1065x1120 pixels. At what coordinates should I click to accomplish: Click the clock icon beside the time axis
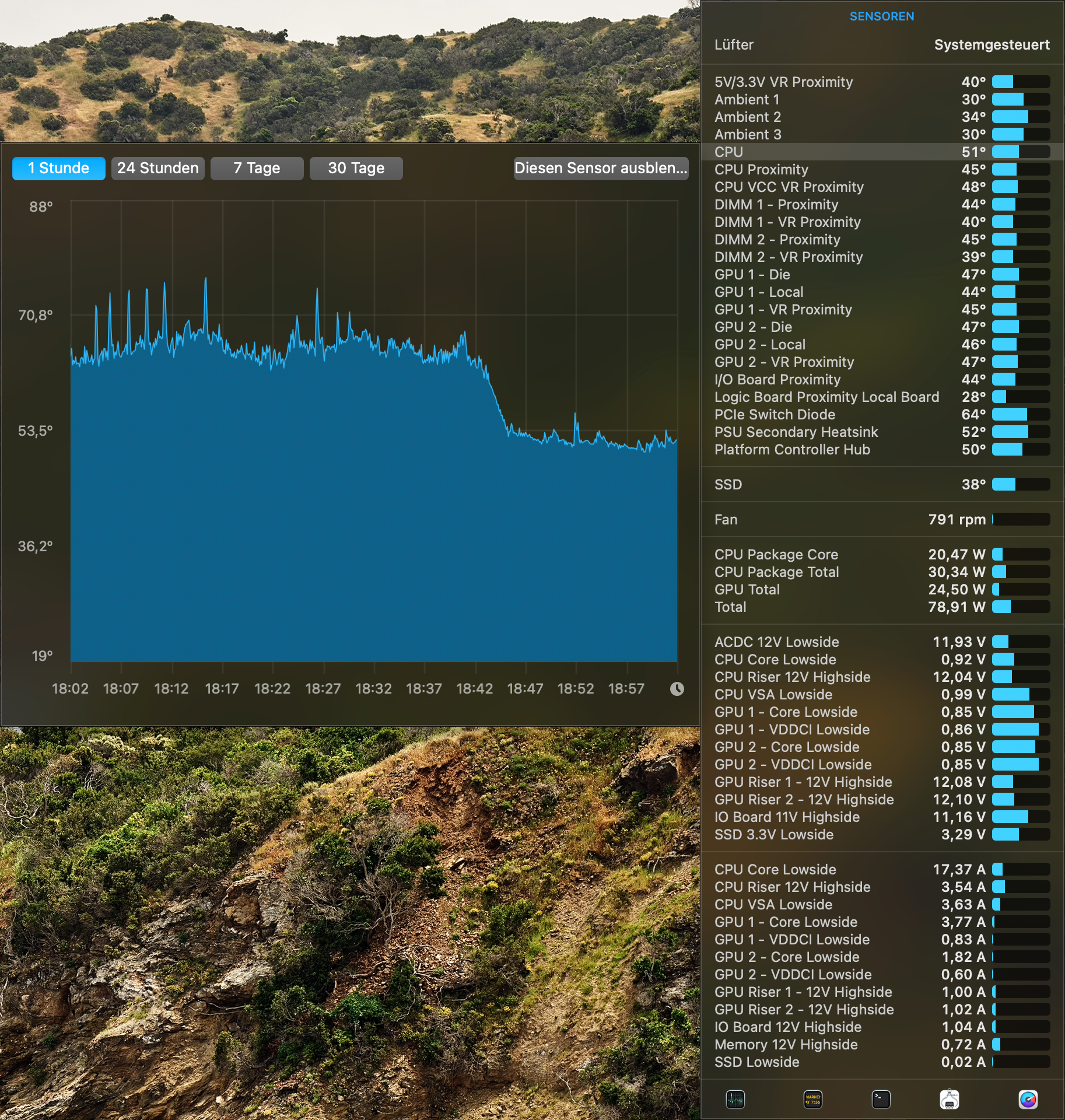(677, 689)
